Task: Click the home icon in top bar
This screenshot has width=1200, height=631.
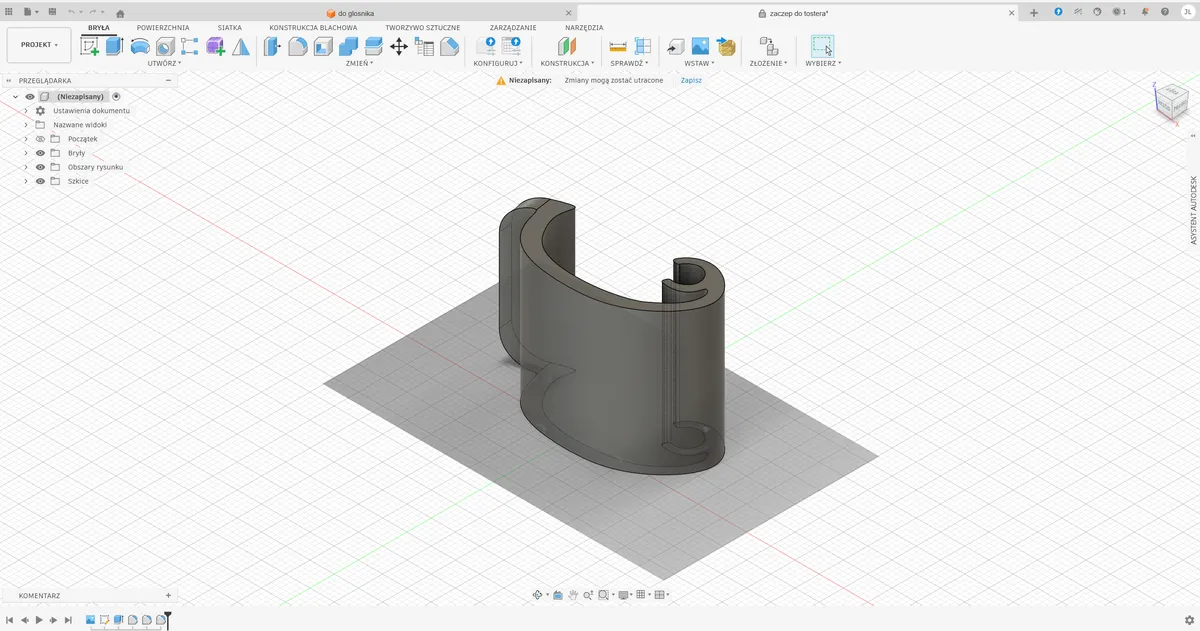Action: coord(120,13)
